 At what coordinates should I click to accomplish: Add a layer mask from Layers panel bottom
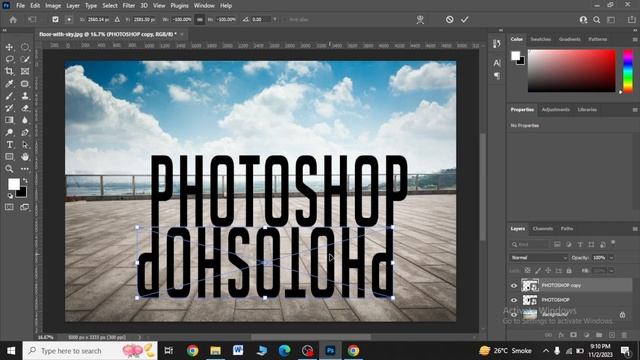pyautogui.click(x=573, y=335)
